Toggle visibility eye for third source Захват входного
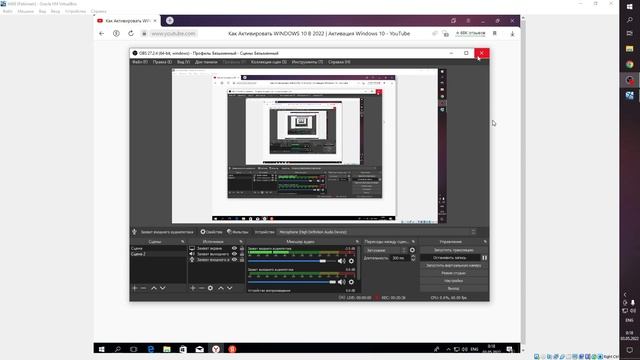 click(x=234, y=260)
